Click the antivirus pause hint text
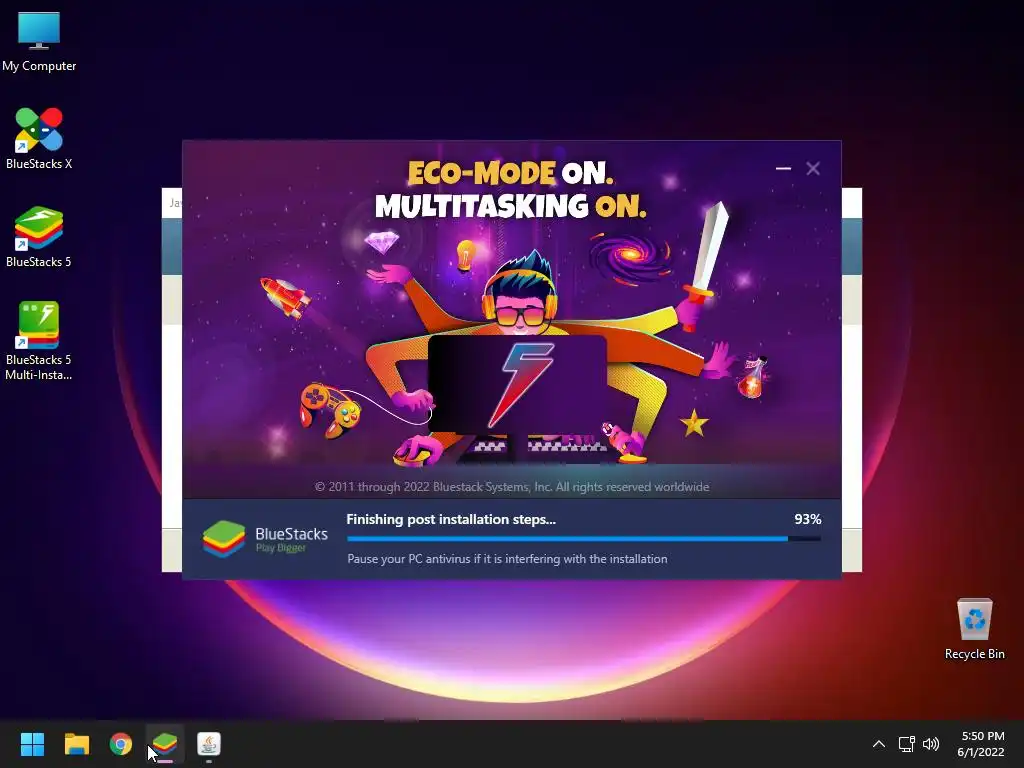 tap(507, 559)
